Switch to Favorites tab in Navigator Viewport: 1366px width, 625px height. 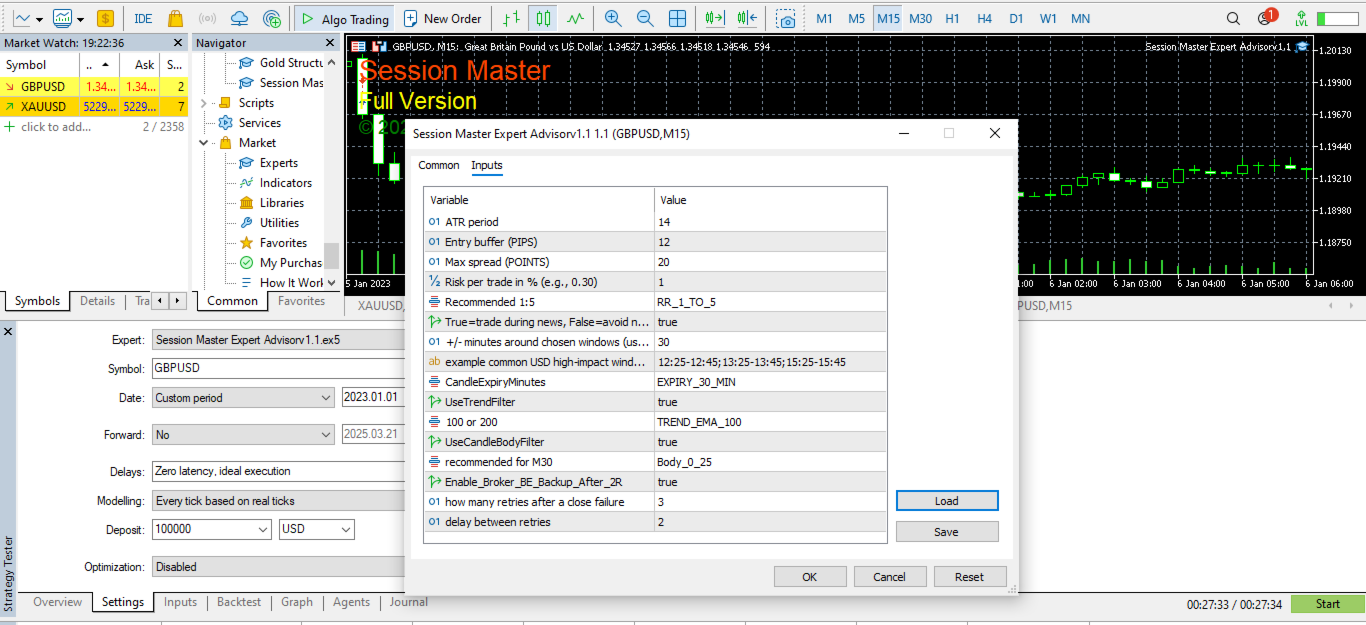pos(301,301)
